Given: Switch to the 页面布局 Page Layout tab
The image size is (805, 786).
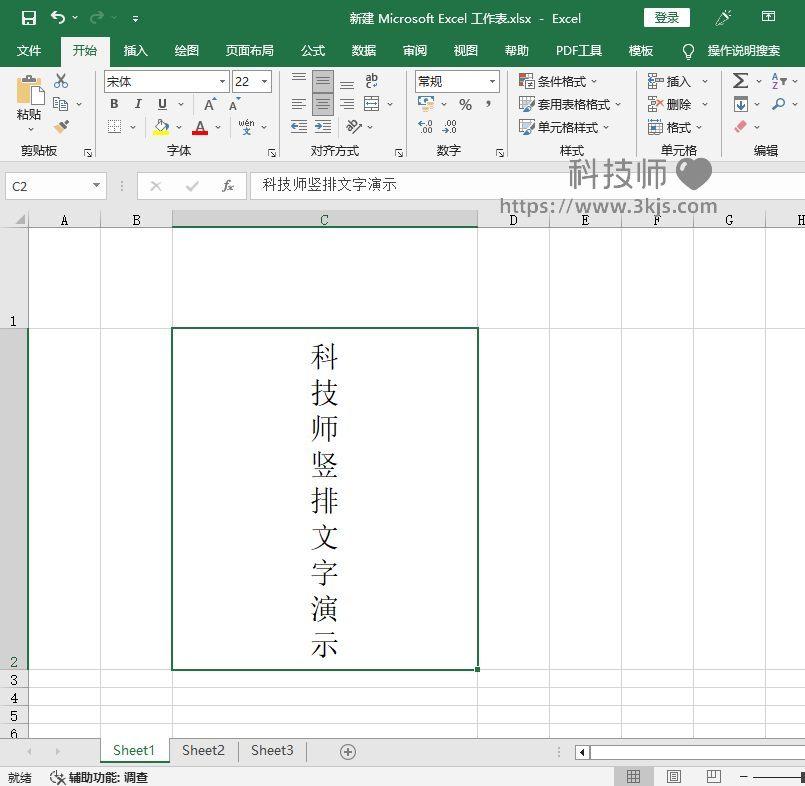Looking at the screenshot, I should coord(249,50).
